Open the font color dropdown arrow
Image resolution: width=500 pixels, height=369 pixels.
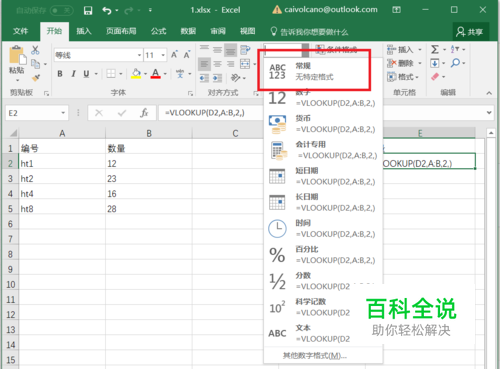tap(165, 74)
